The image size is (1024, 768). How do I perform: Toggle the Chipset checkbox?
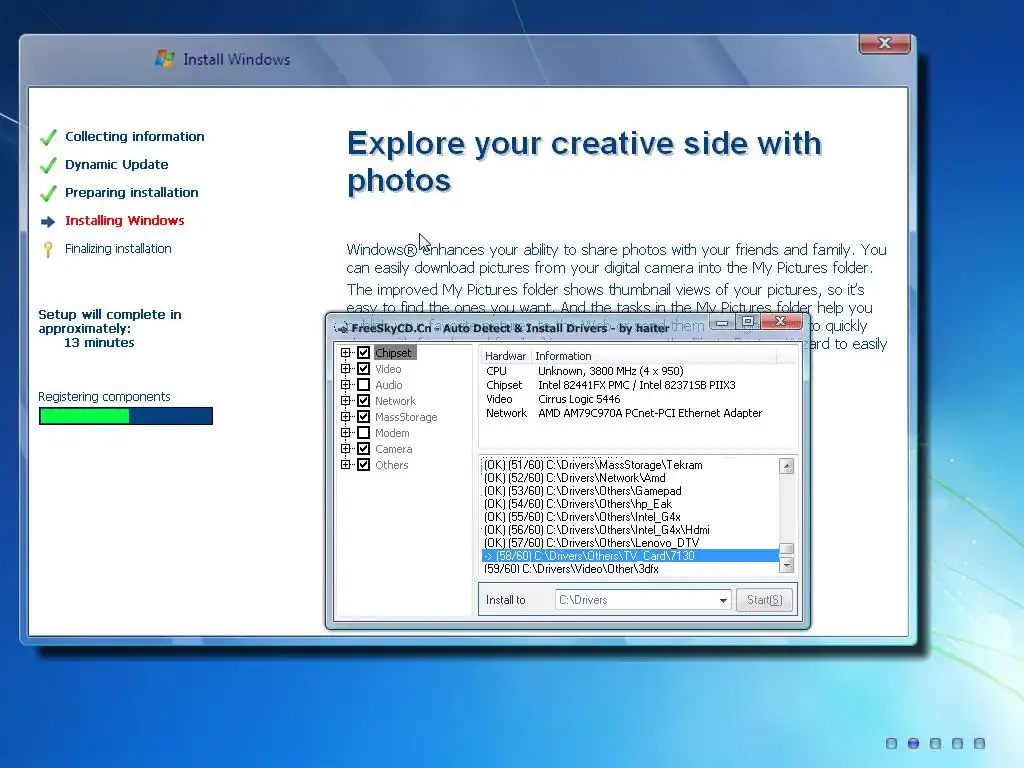[x=364, y=353]
